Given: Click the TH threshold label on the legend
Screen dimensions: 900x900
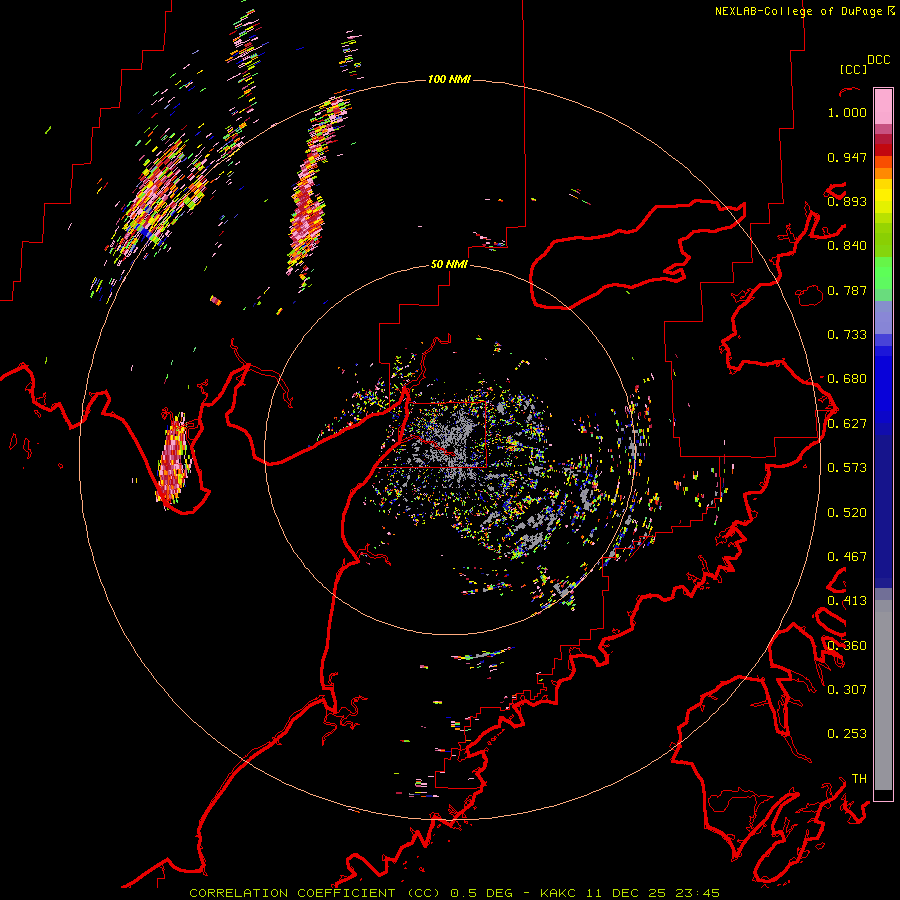Looking at the screenshot, I should (859, 779).
